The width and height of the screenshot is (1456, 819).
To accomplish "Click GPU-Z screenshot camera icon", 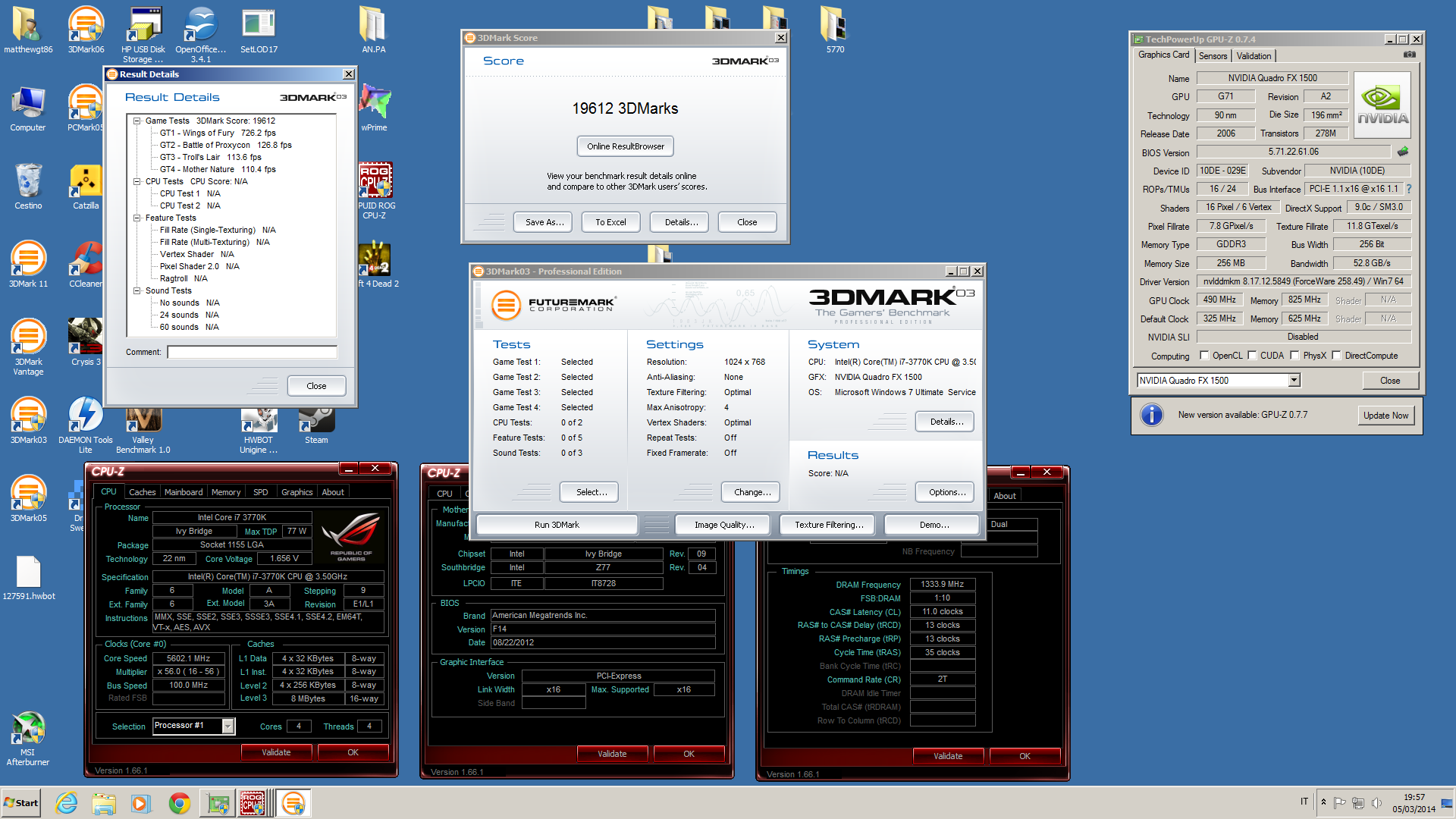I will (x=1409, y=55).
